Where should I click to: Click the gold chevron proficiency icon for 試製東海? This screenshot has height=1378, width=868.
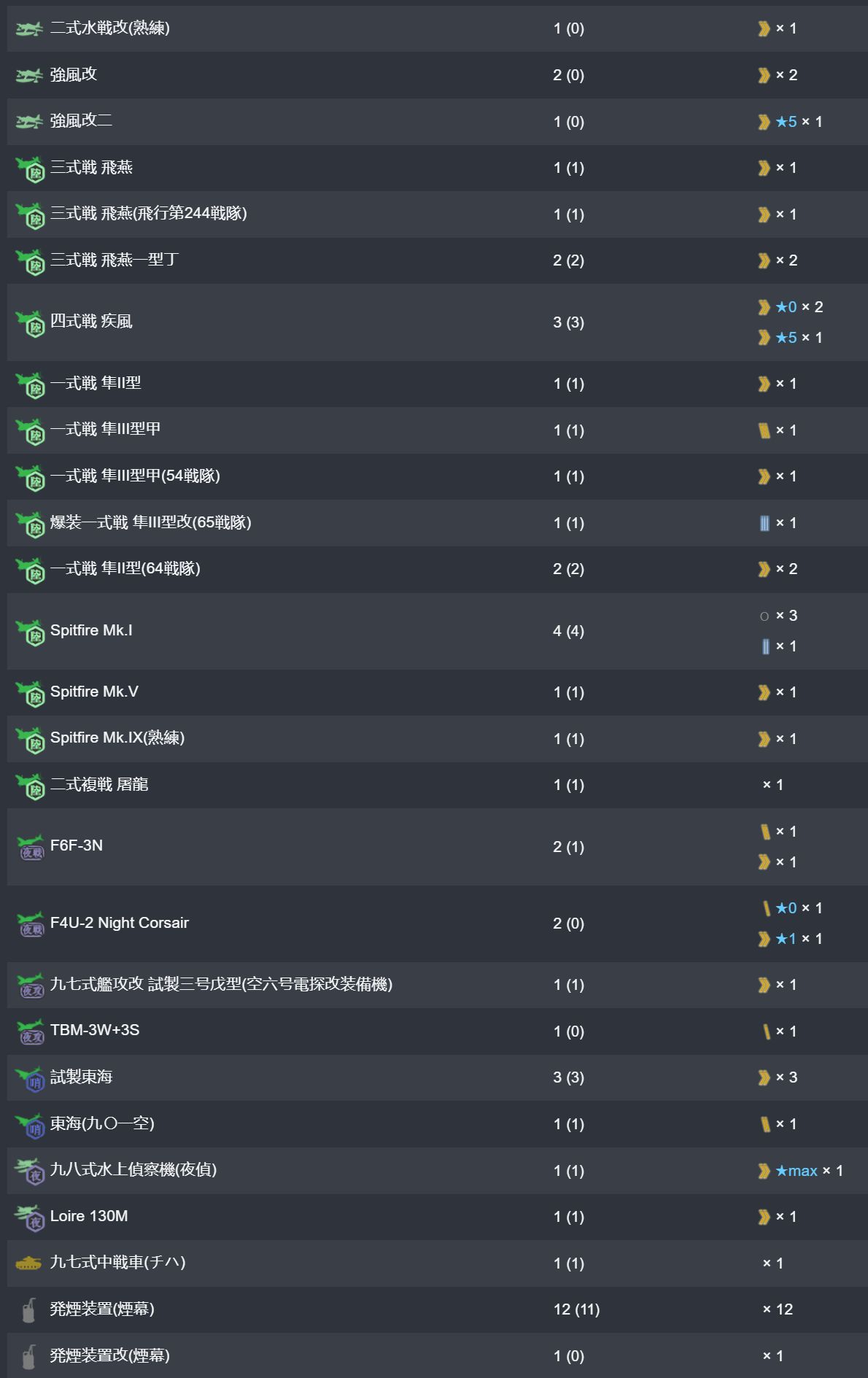pos(764,1077)
